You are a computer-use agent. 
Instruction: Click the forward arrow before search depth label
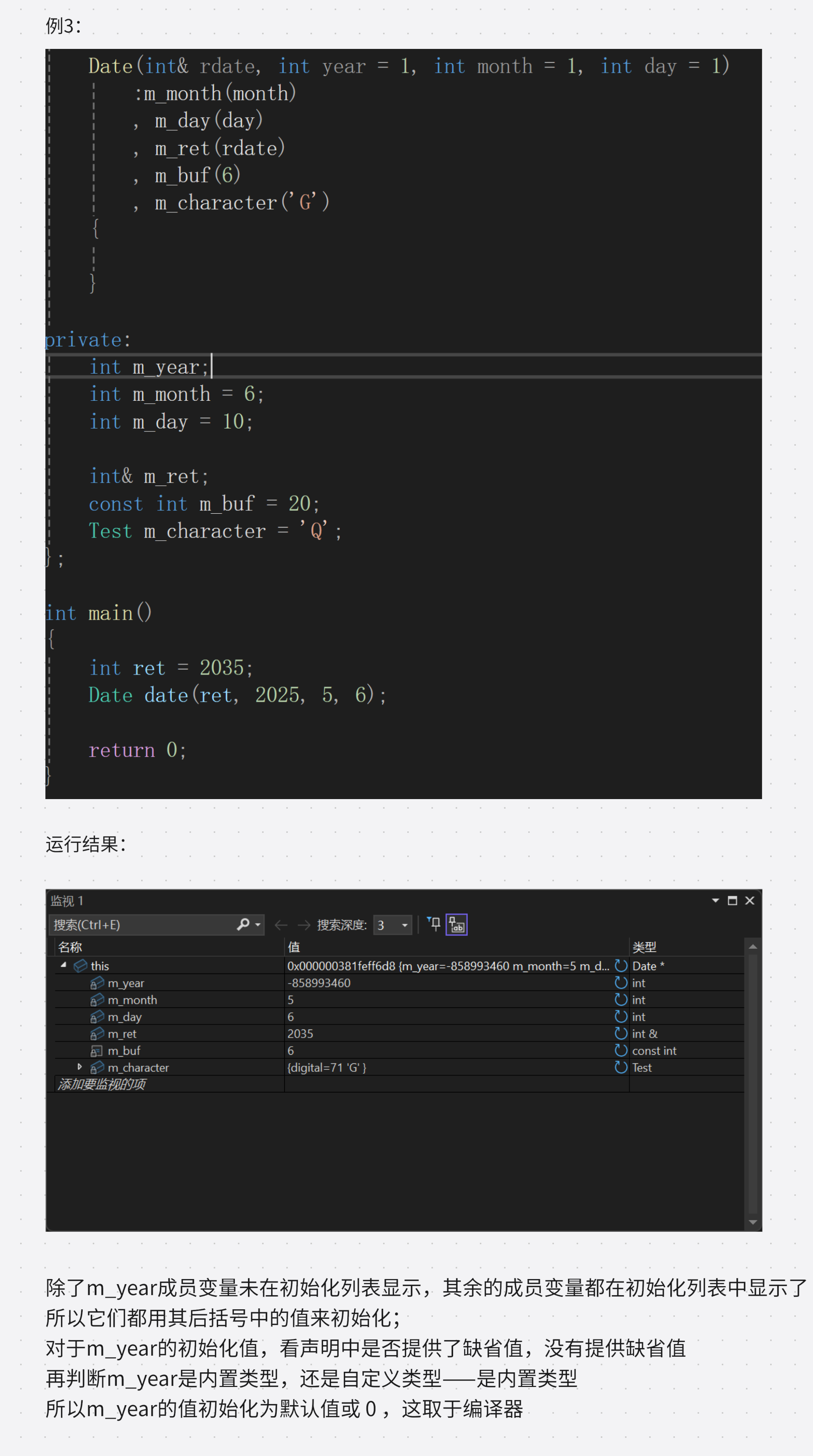click(x=304, y=925)
